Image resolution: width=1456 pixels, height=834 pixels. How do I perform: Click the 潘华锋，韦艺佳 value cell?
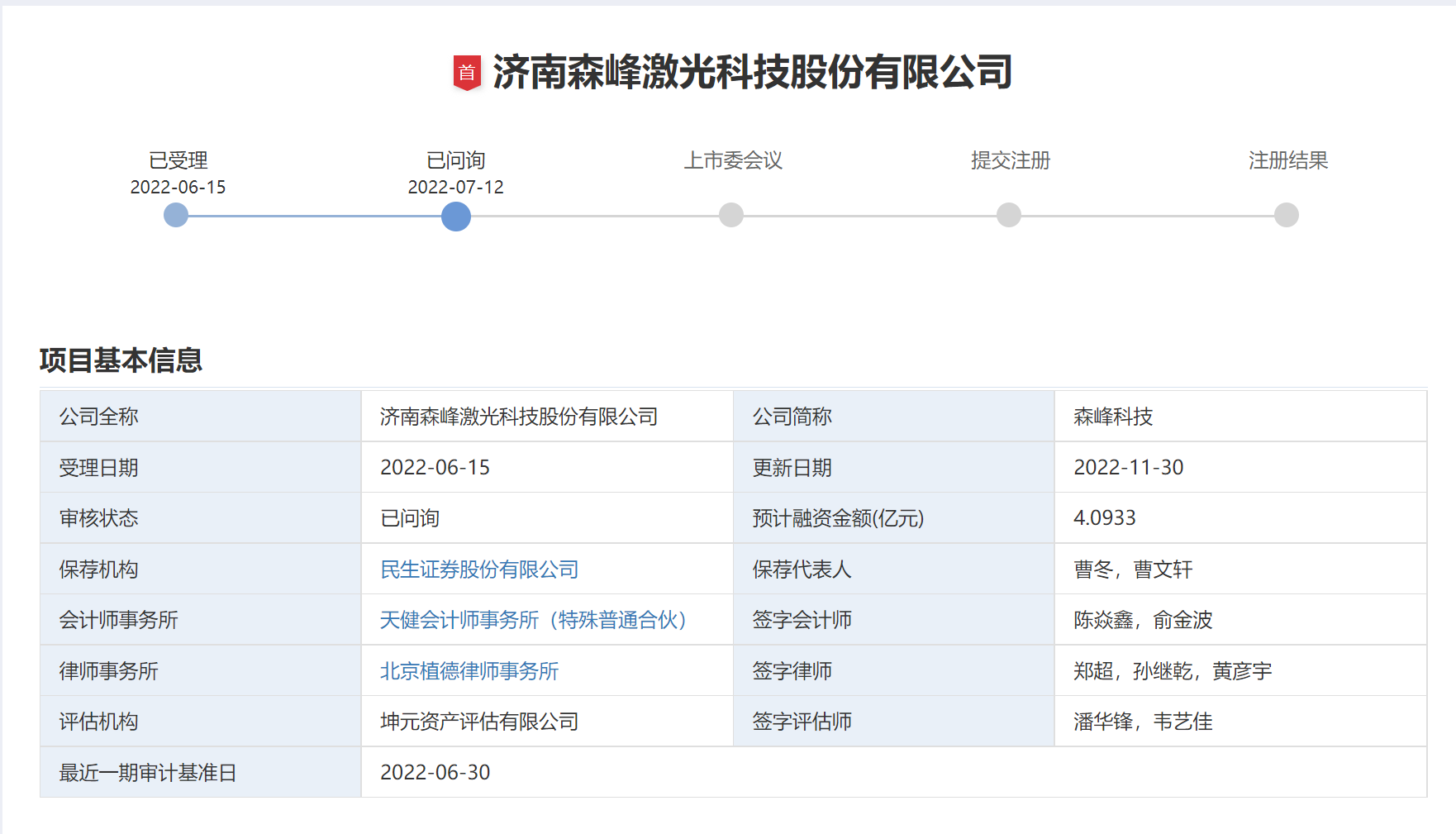(x=1241, y=722)
